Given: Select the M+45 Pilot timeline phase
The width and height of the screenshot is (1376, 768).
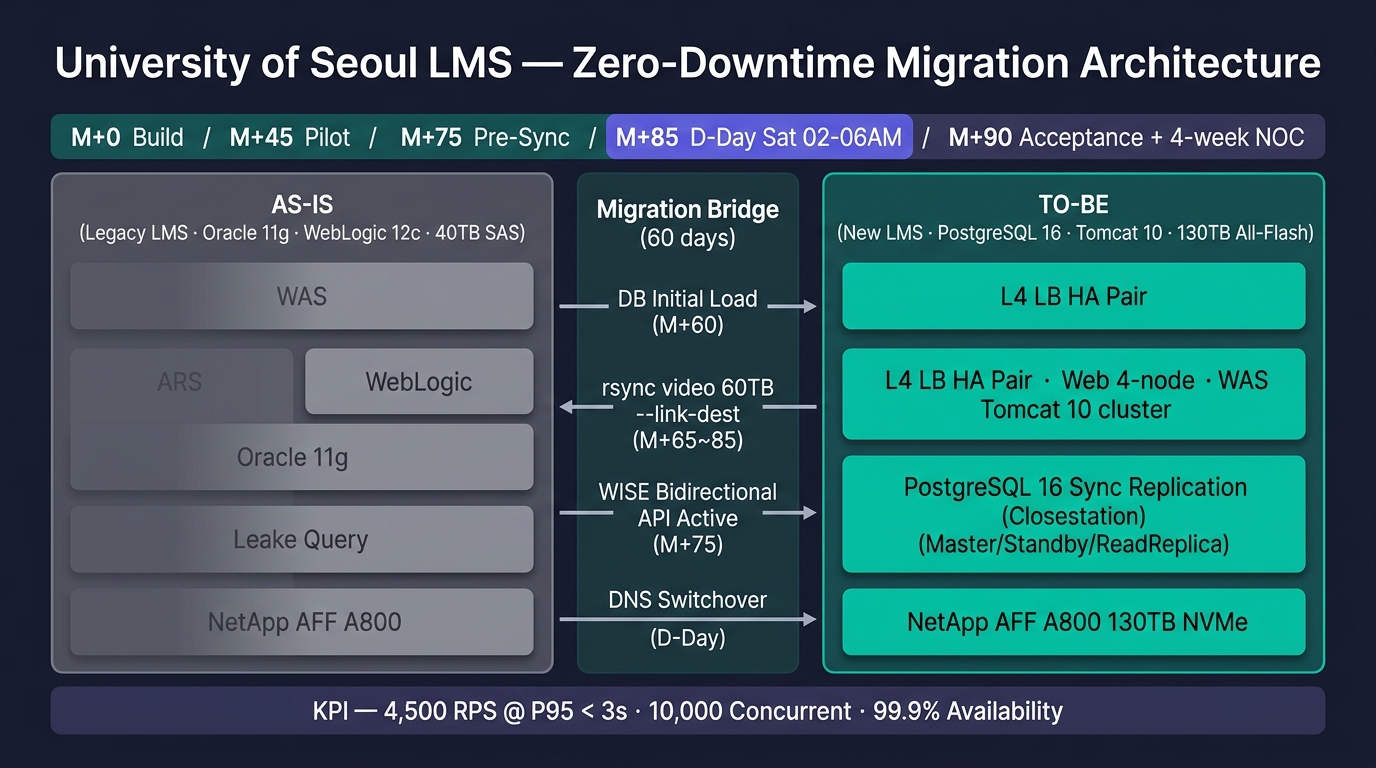Looking at the screenshot, I should click(x=290, y=137).
